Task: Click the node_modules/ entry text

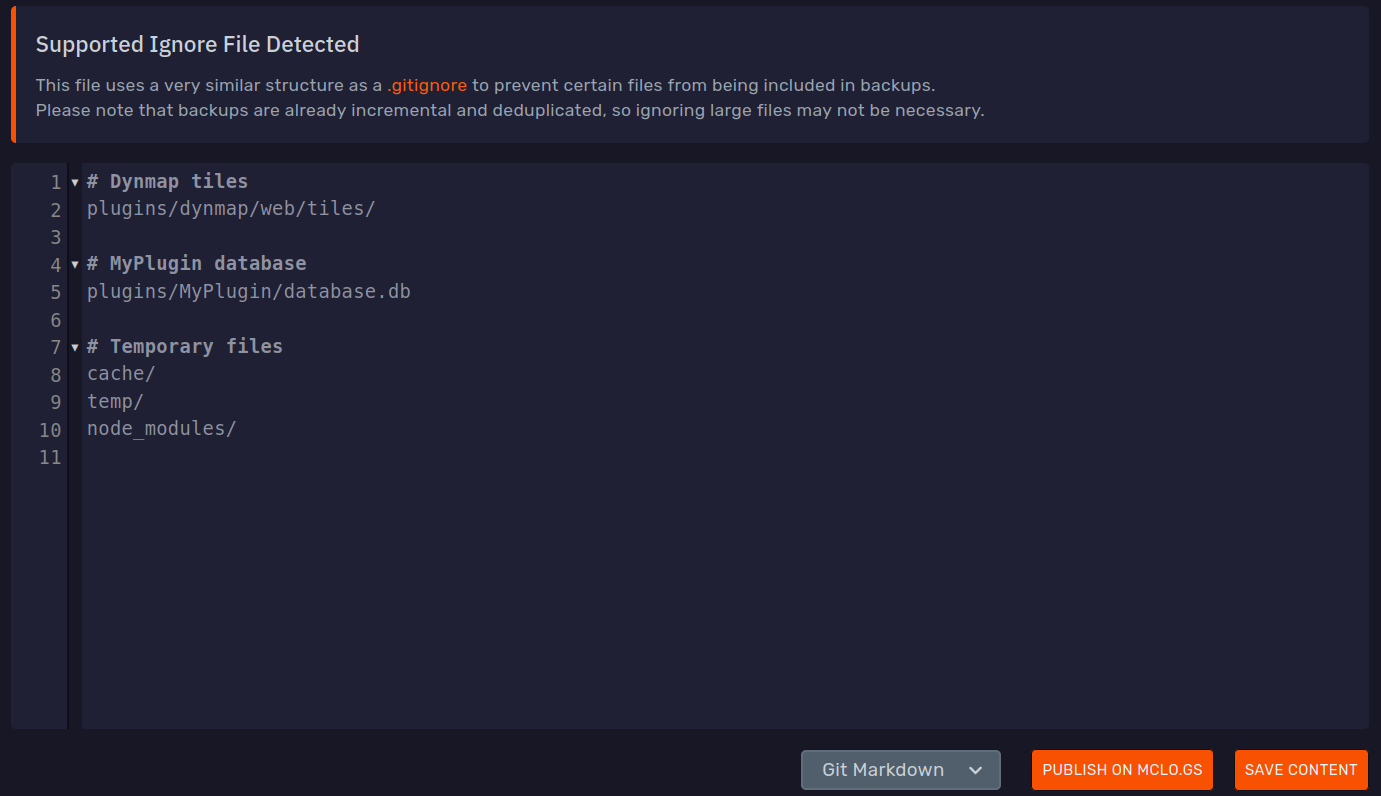Action: [x=161, y=428]
